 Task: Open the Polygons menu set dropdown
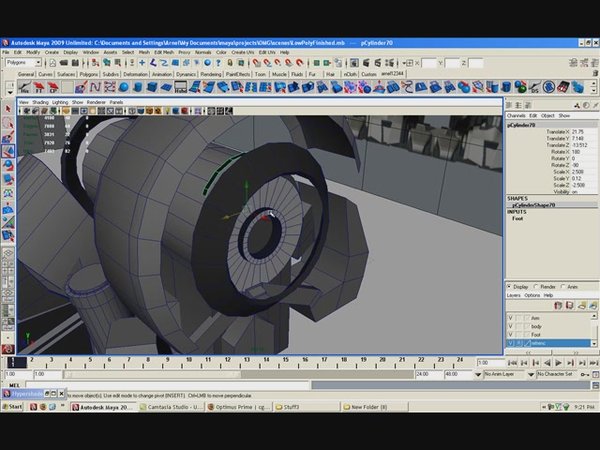pos(23,62)
